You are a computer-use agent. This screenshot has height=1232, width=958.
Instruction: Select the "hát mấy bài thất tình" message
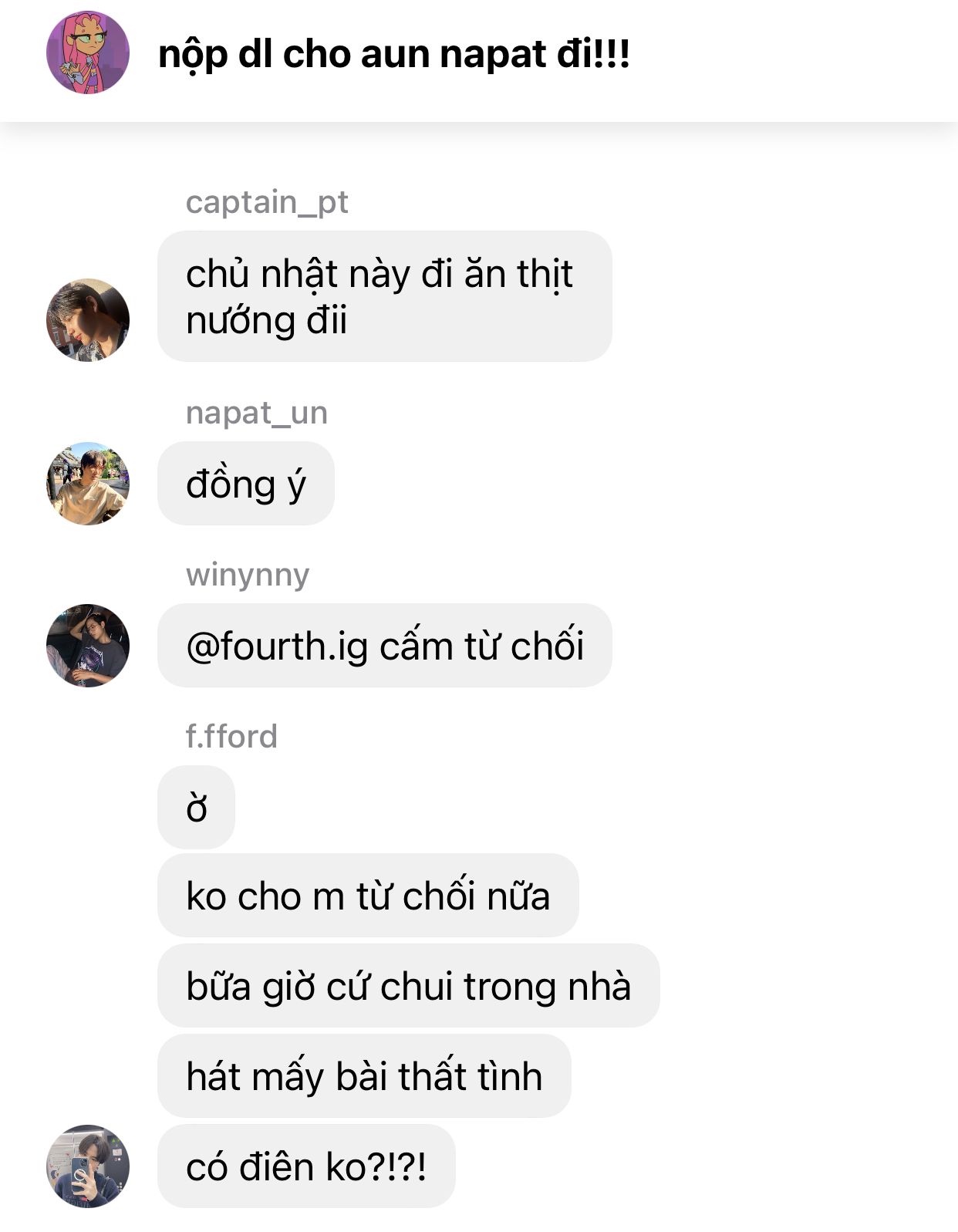tap(364, 1076)
